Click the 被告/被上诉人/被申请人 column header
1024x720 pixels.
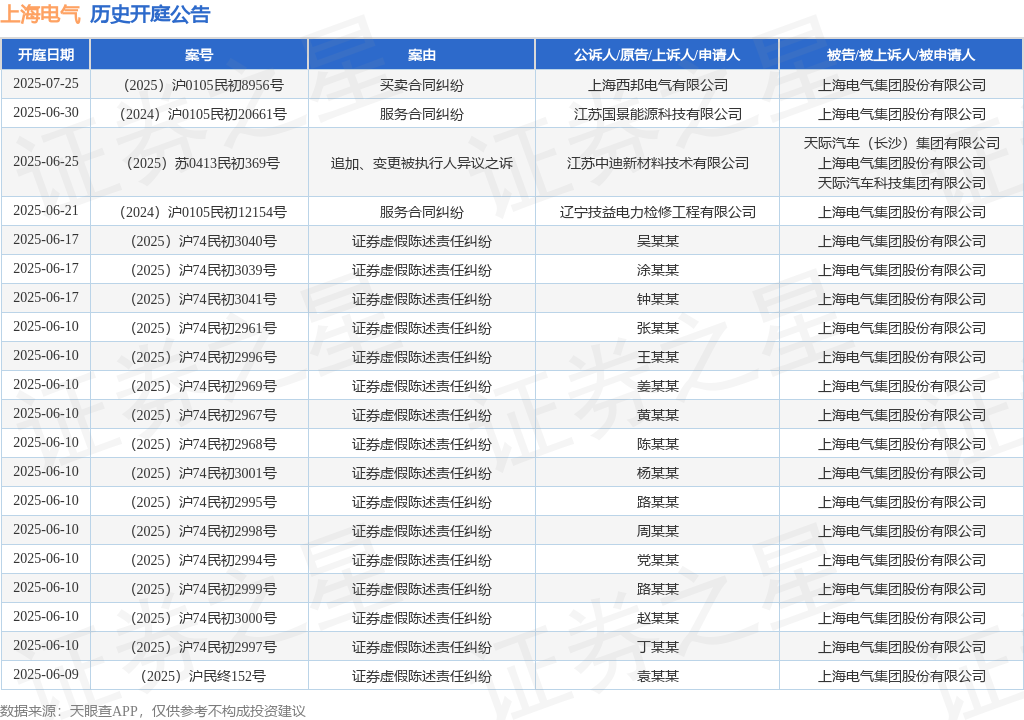tap(901, 55)
